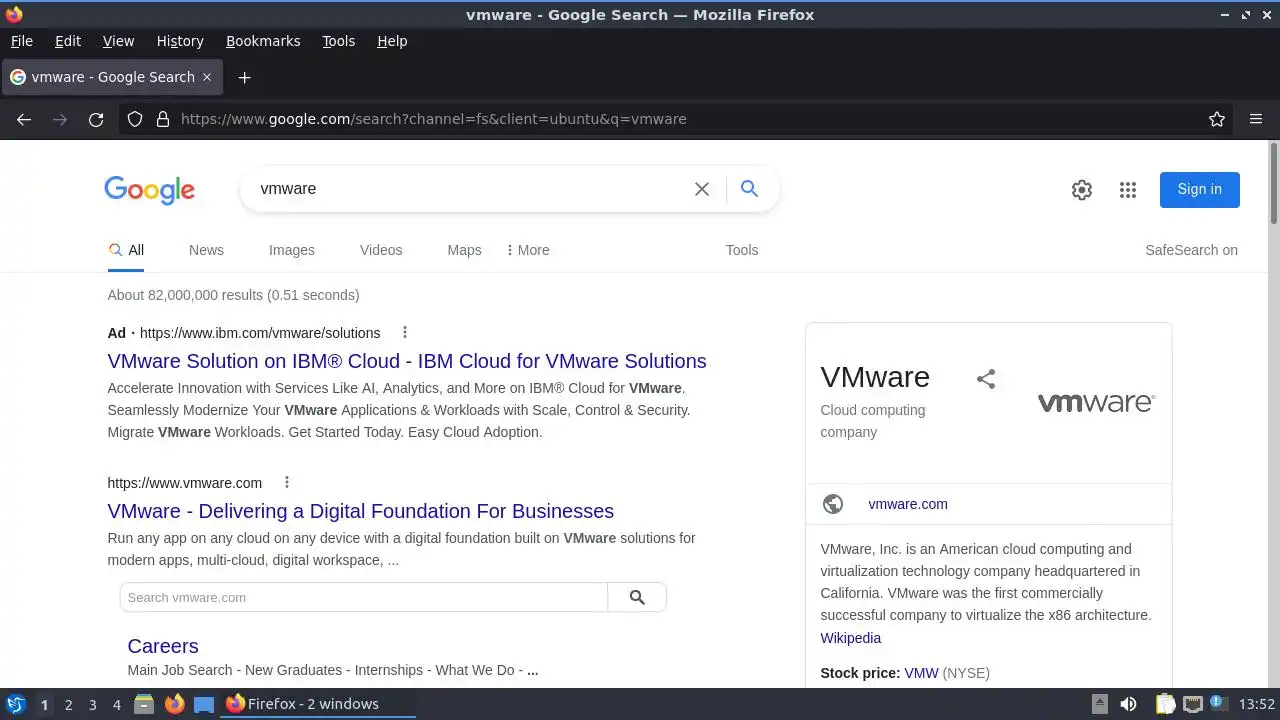Click the Search vmware.com input field
Viewport: 1280px width, 720px height.
point(364,597)
